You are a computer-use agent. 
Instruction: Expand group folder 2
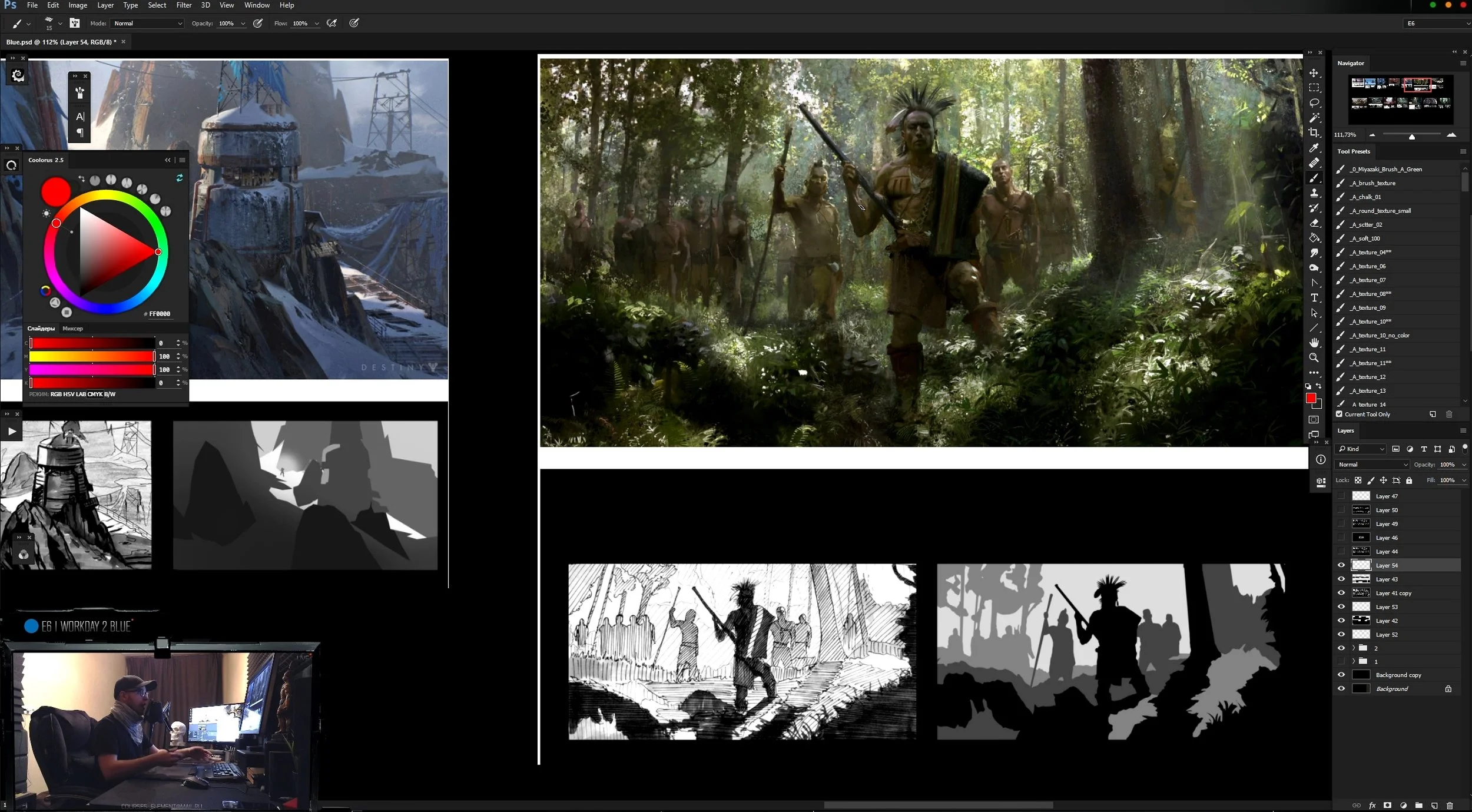click(x=1353, y=648)
